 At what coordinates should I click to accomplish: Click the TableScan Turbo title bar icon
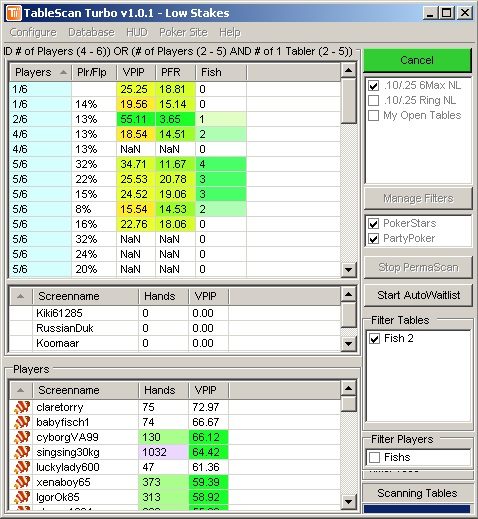click(x=14, y=13)
